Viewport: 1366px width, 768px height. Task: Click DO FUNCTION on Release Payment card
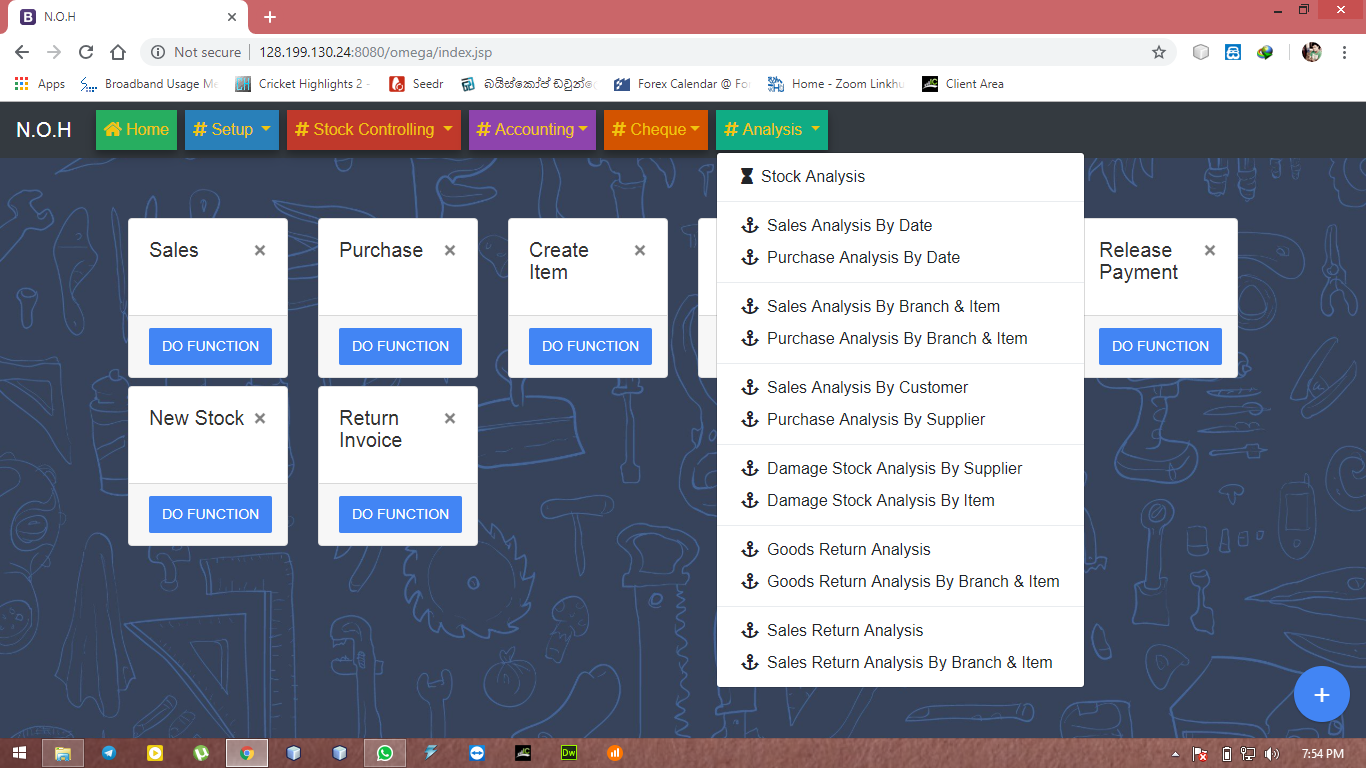[1160, 346]
